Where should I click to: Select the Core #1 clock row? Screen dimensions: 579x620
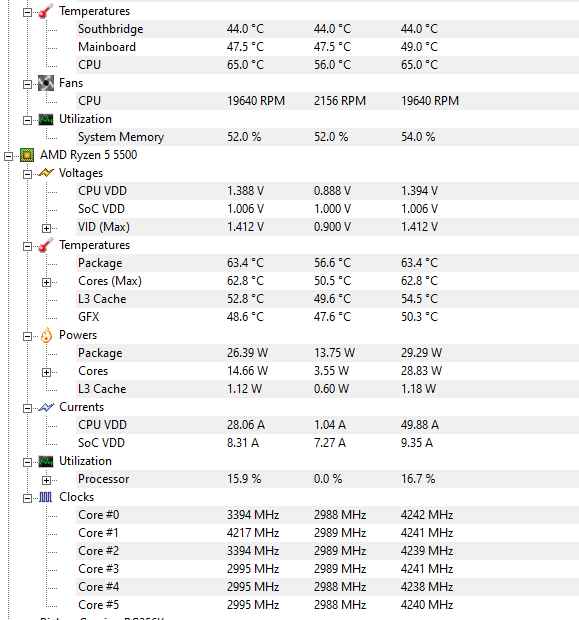point(327,533)
